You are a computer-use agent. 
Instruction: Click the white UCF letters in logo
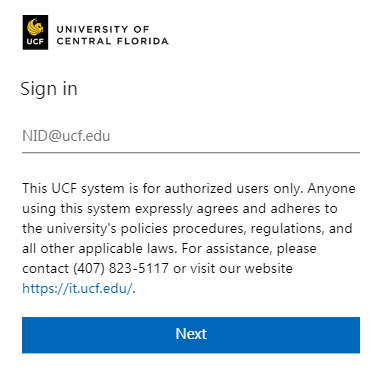35,42
